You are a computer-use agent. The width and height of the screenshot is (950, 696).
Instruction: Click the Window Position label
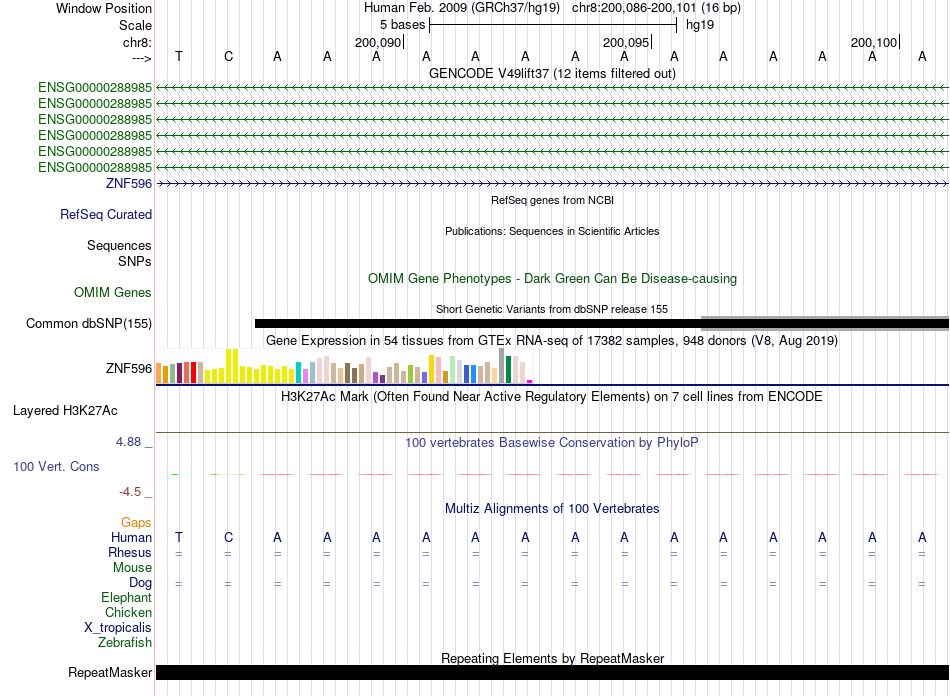tap(104, 8)
